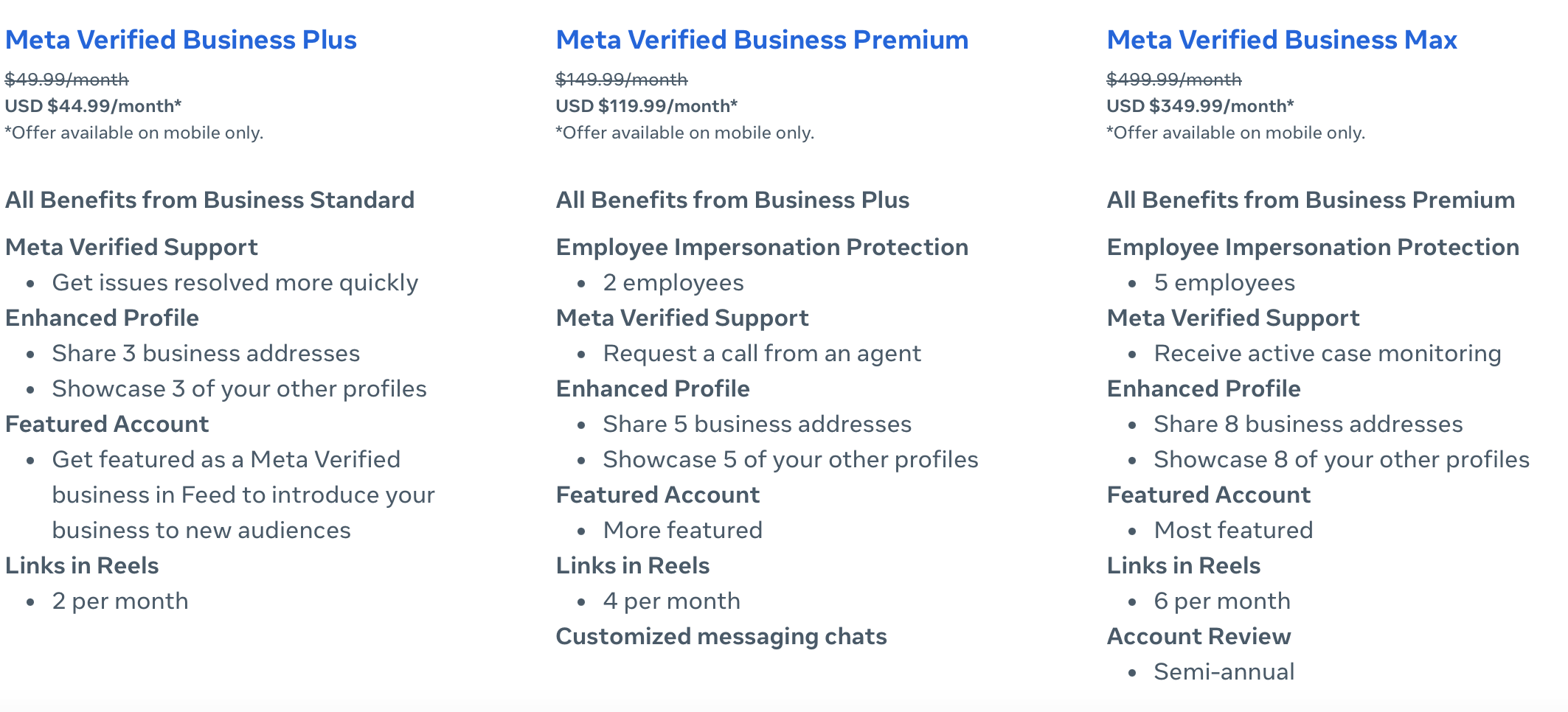
Task: Open the Meta Verified Business Plus heading link
Action: (181, 40)
